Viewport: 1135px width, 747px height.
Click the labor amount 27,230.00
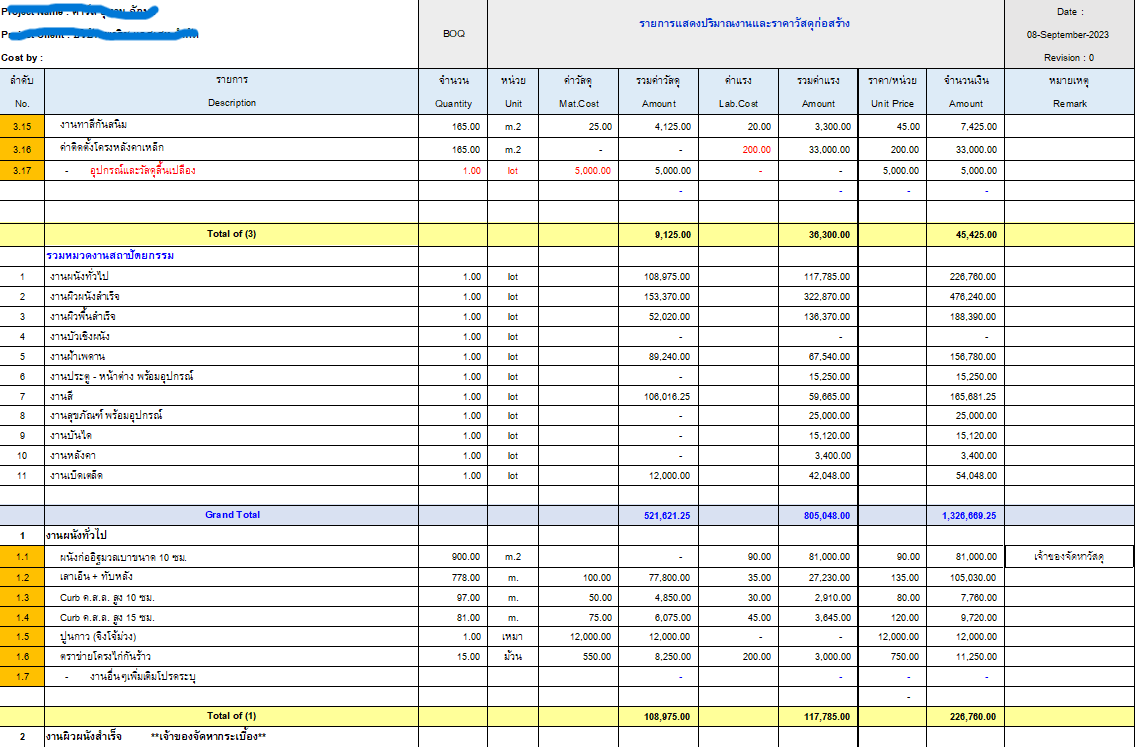coord(830,578)
